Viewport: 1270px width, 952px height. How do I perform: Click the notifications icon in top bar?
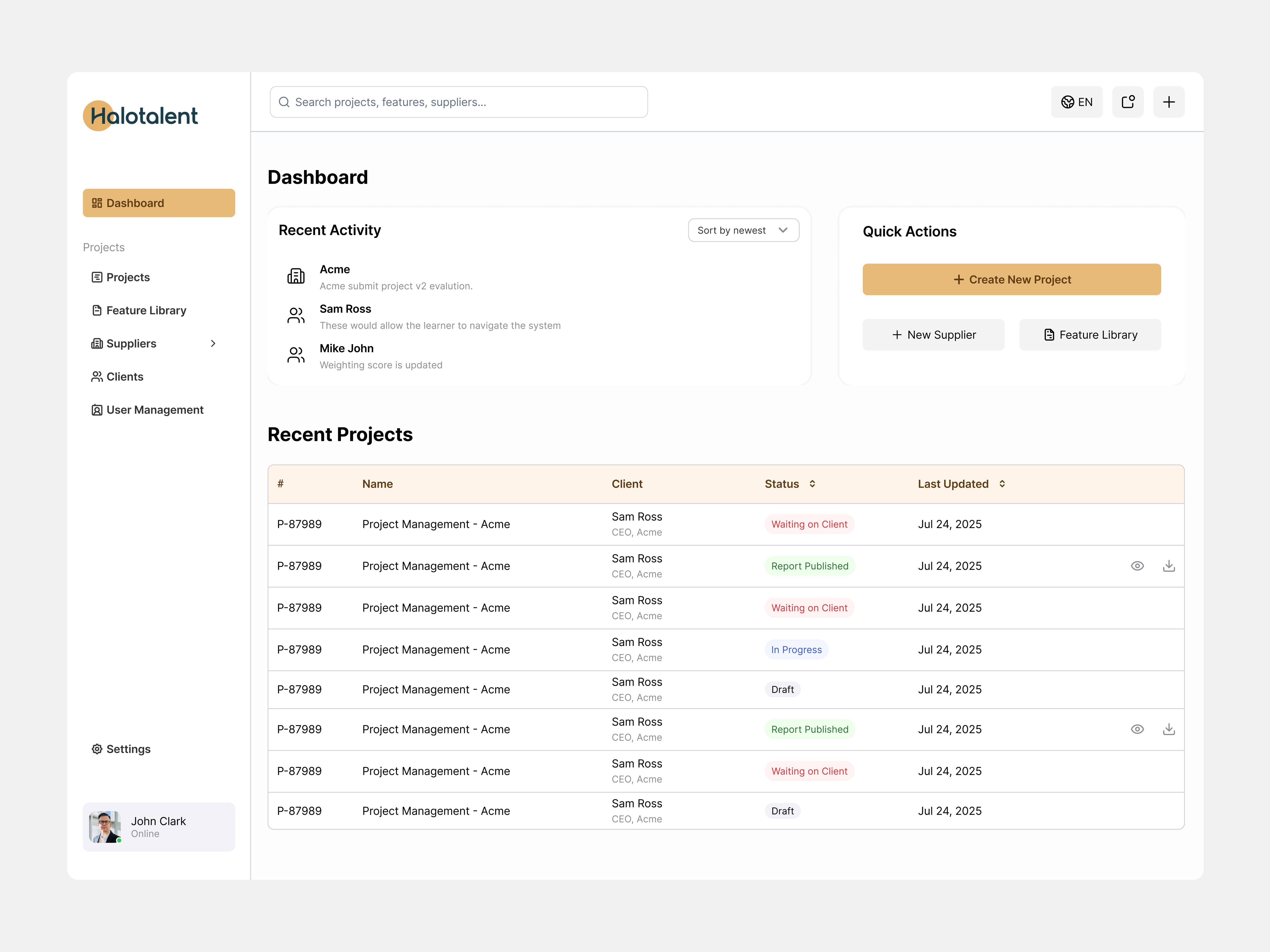[1128, 102]
